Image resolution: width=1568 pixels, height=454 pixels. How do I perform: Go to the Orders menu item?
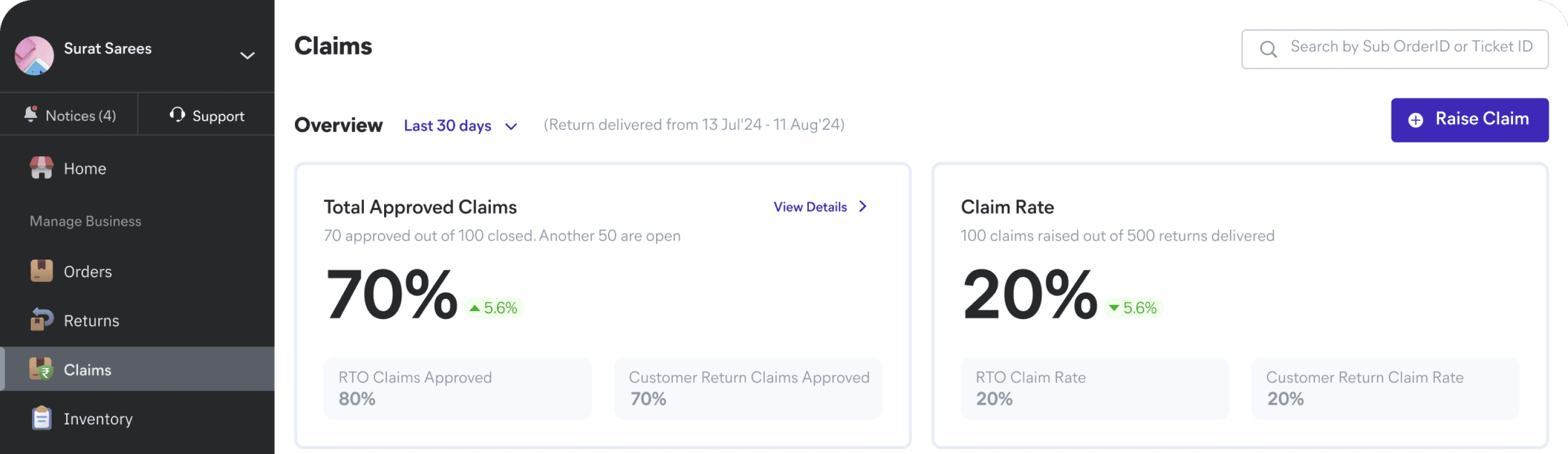click(x=88, y=271)
